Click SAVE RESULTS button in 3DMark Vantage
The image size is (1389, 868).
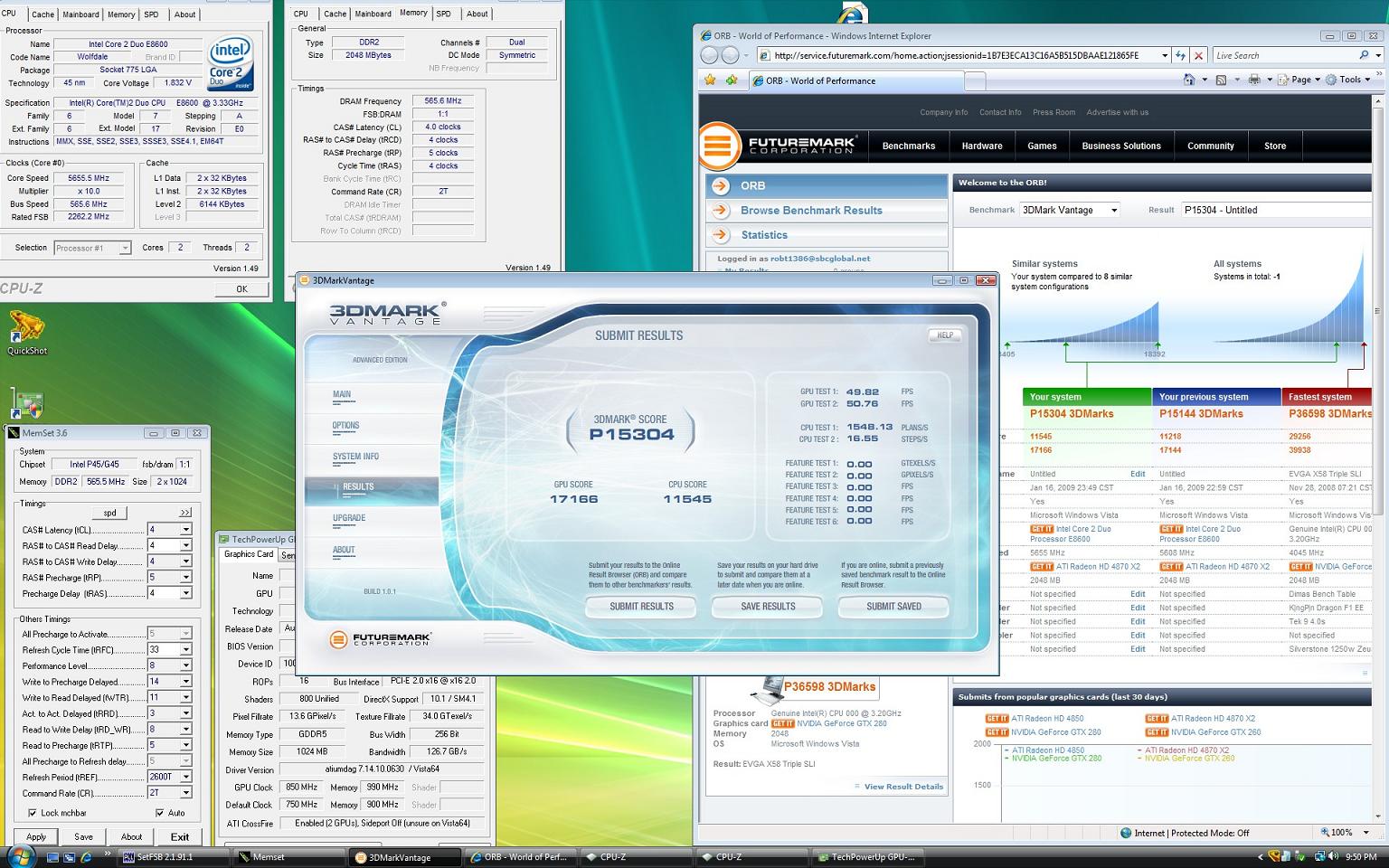[768, 607]
